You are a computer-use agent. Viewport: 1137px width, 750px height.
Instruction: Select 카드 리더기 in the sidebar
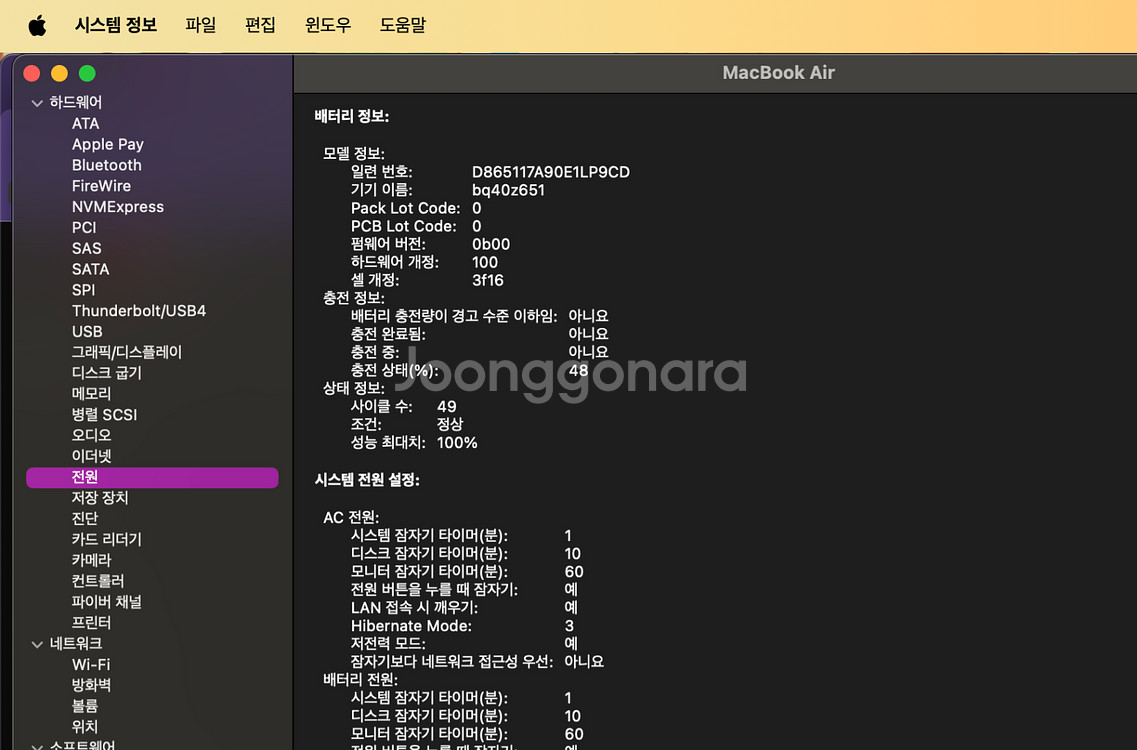tap(107, 540)
